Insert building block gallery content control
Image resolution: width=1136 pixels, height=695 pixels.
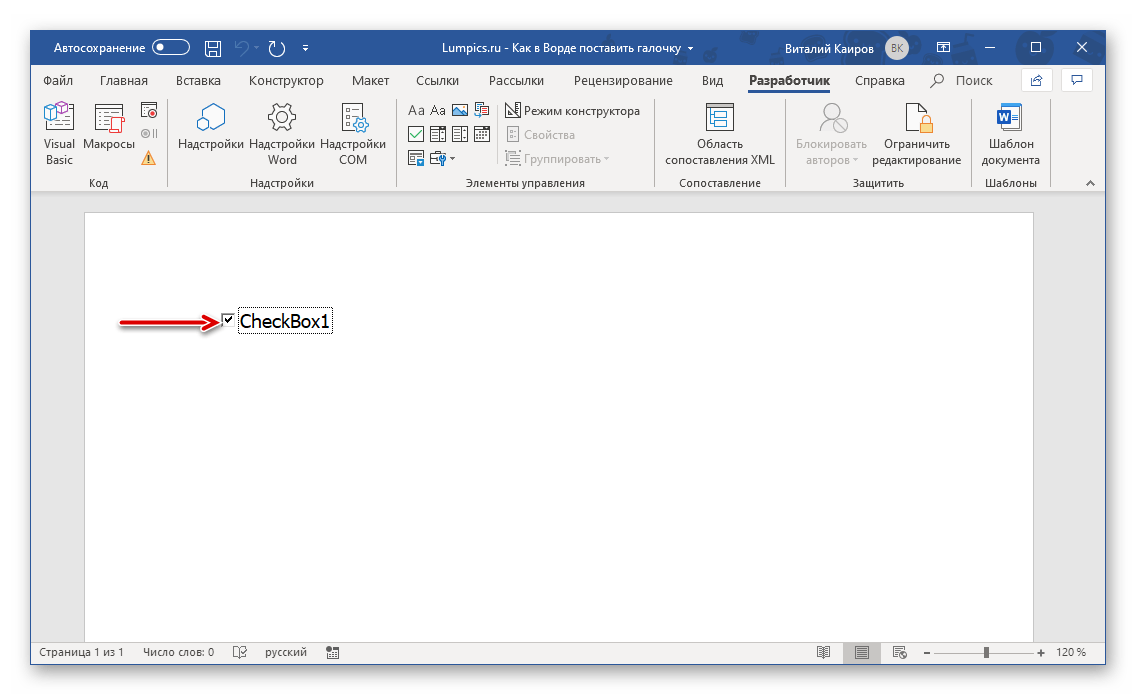482,110
